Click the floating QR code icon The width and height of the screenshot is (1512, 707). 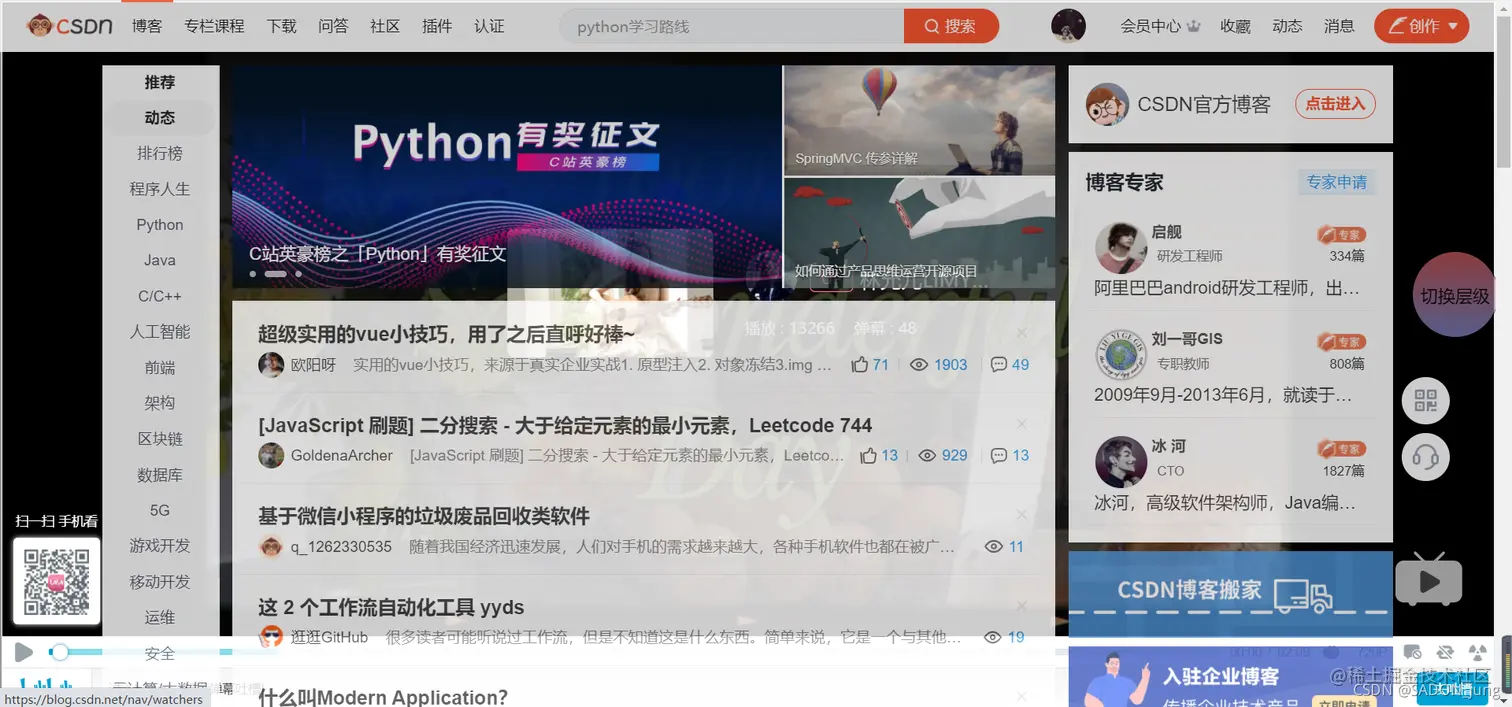tap(1426, 402)
